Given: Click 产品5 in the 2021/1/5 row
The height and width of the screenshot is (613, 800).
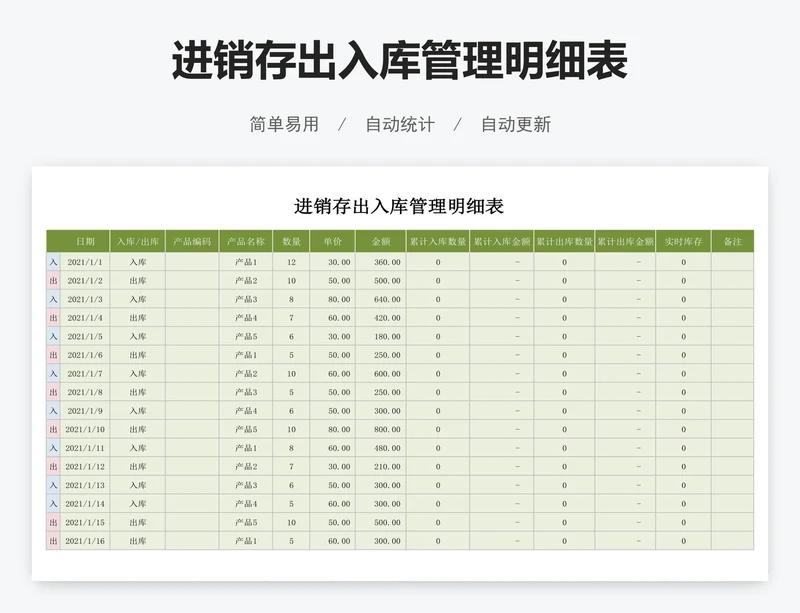Looking at the screenshot, I should (246, 337).
